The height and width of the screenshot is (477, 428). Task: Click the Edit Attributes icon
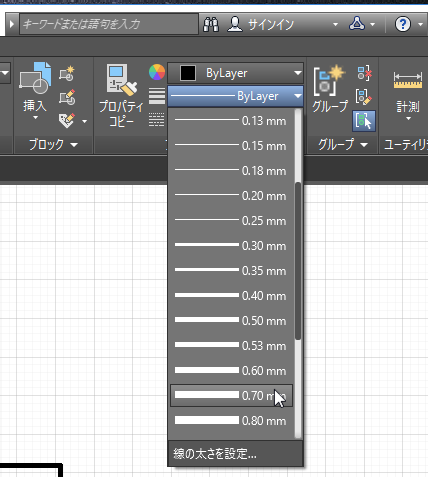pos(67,121)
